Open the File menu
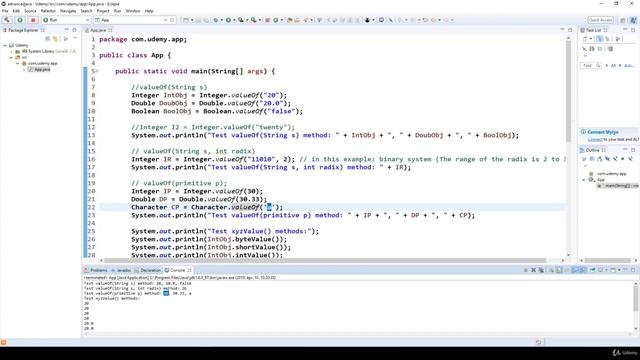The width and height of the screenshot is (640, 360). 5,11
